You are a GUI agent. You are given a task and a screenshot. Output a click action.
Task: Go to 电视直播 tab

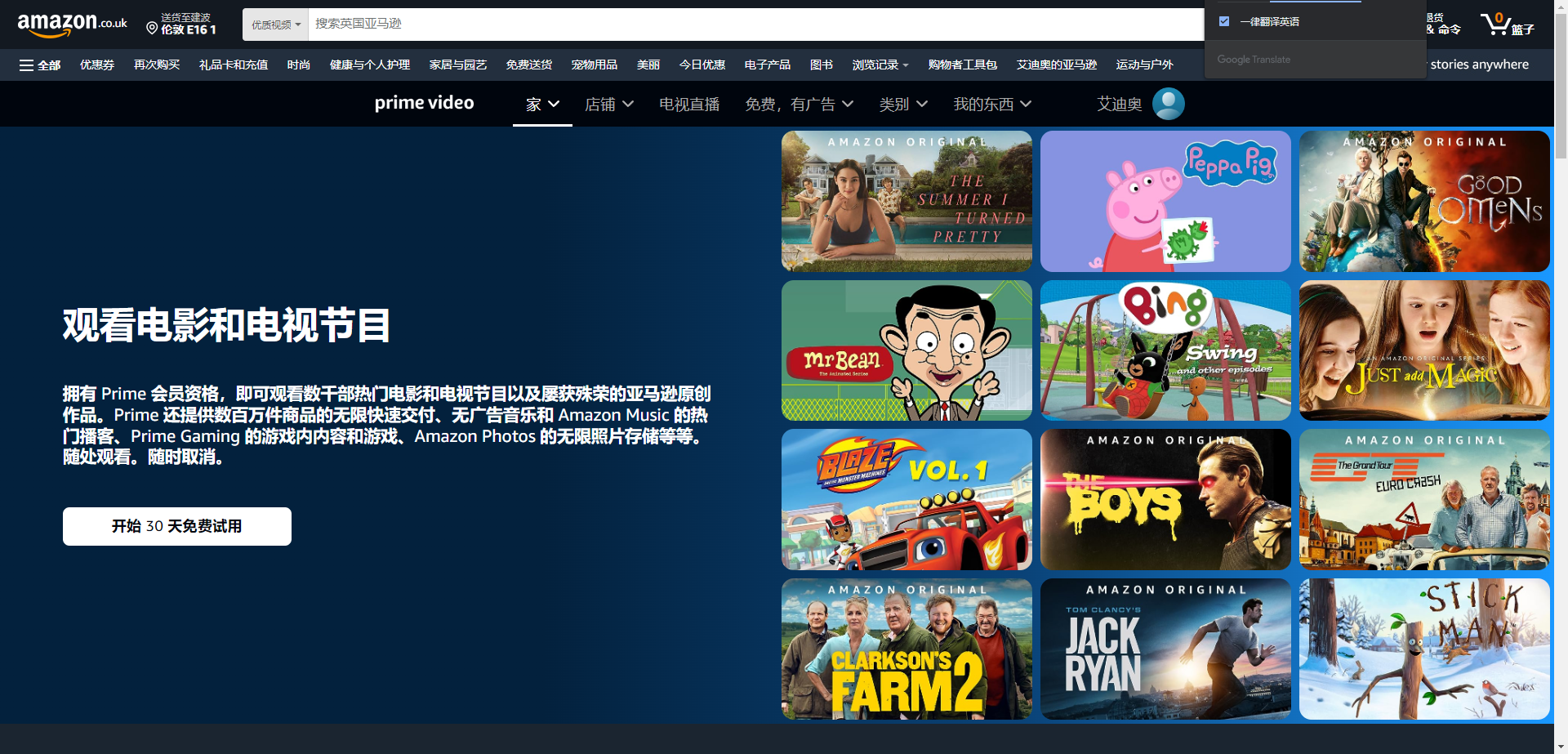(x=689, y=105)
